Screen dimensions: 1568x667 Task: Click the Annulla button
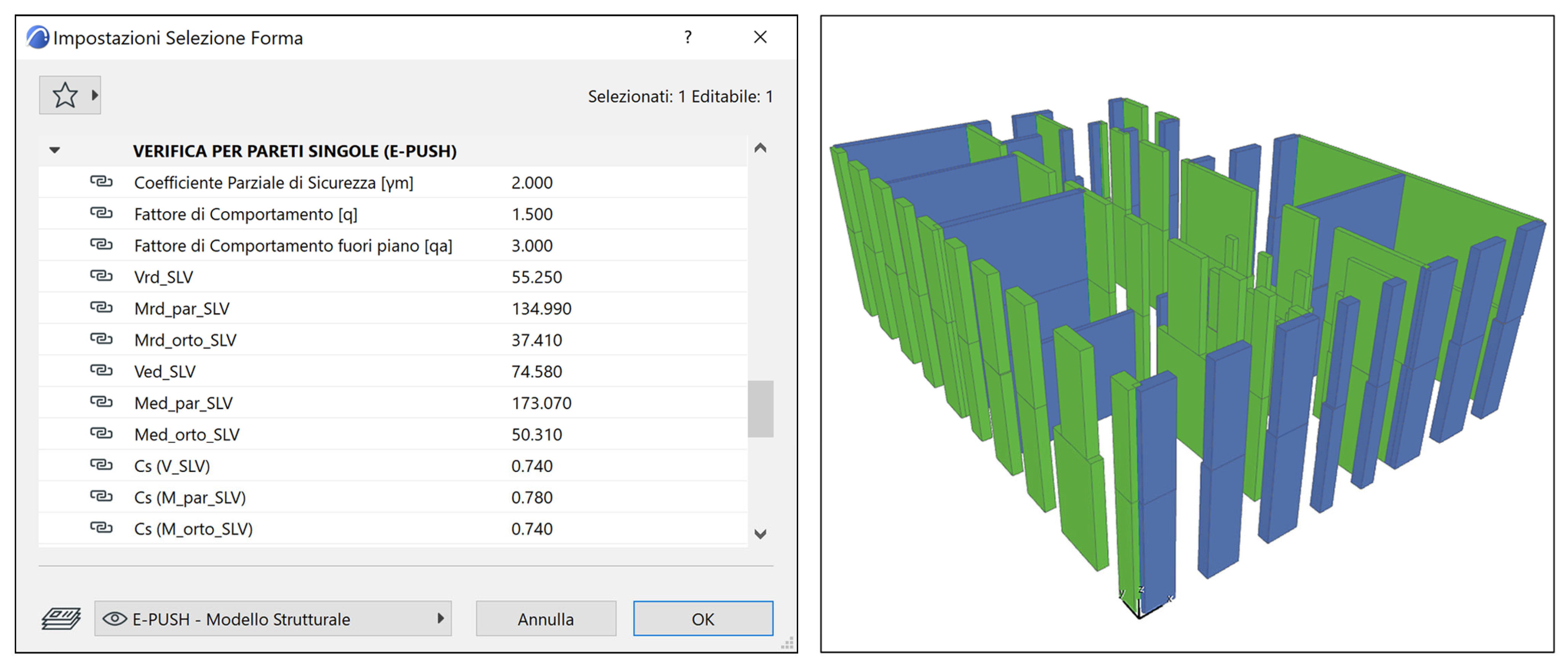545,619
